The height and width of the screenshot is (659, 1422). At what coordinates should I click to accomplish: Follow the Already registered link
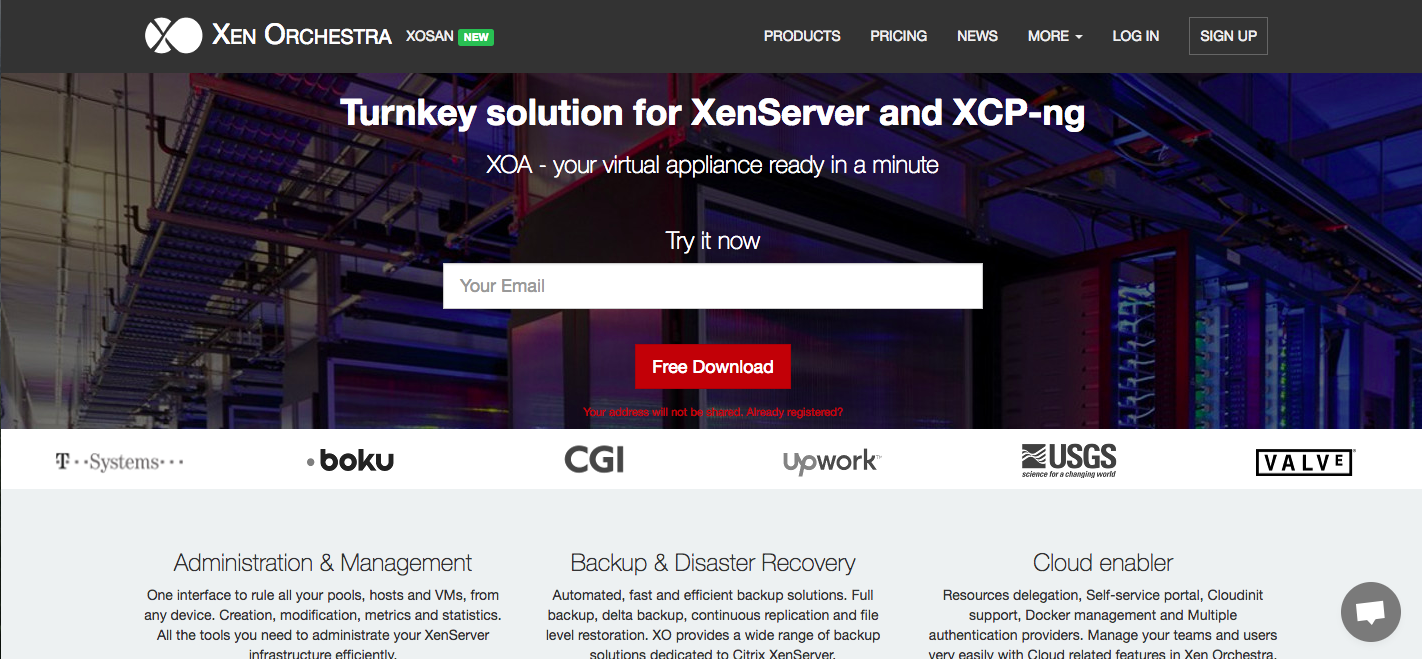pos(794,412)
